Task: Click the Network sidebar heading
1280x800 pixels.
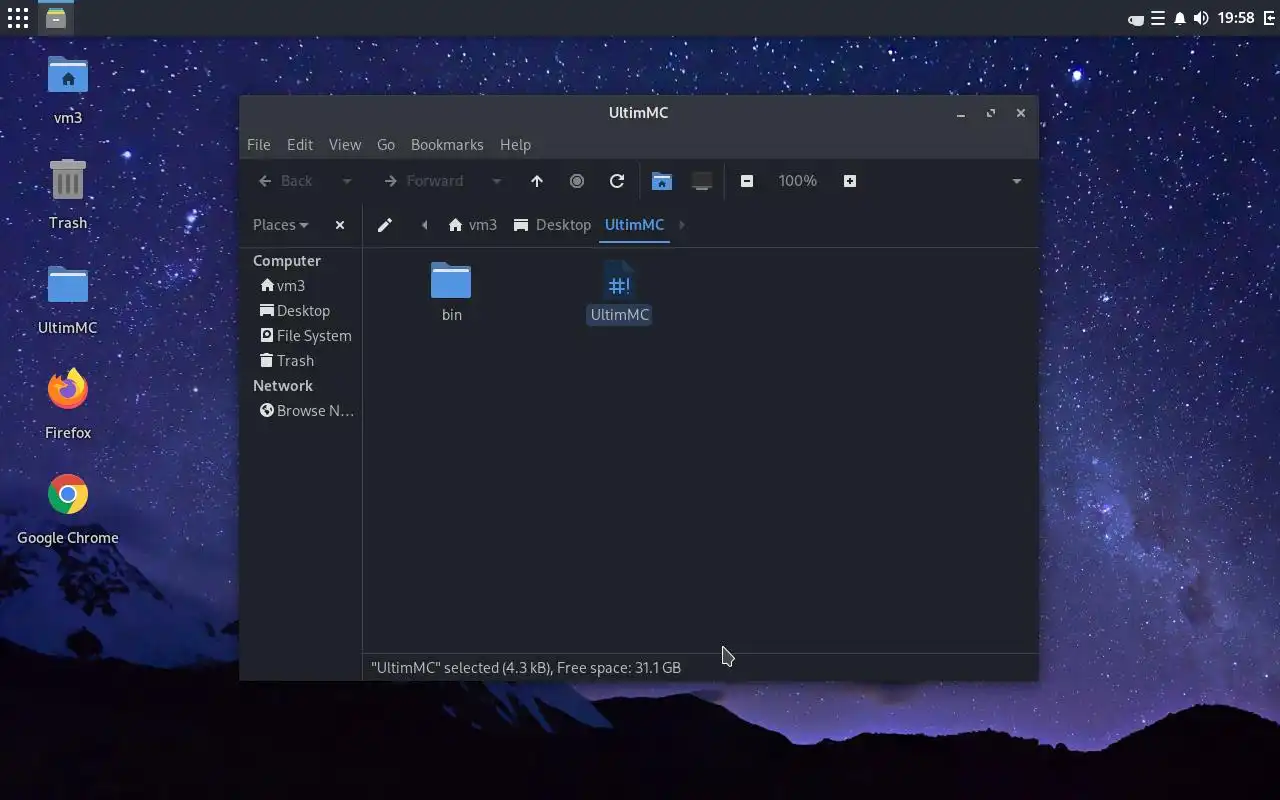Action: (x=283, y=386)
